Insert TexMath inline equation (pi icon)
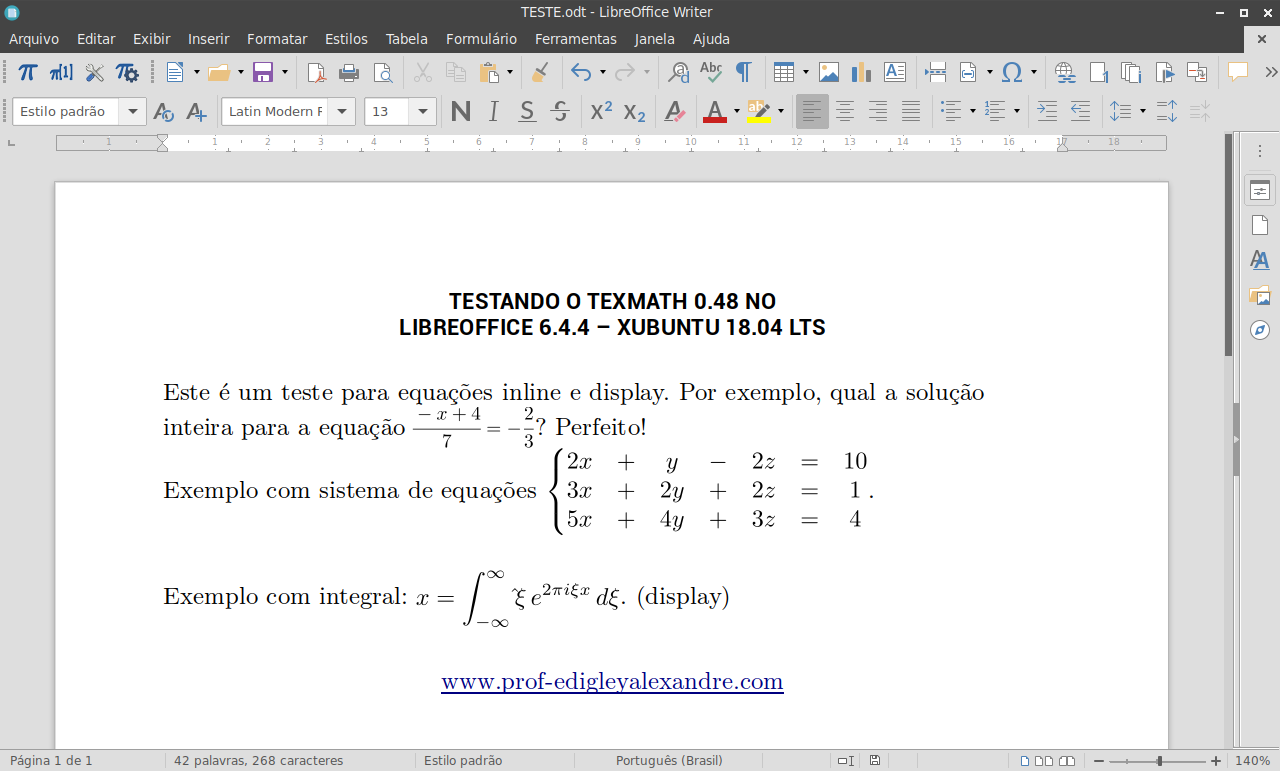The width and height of the screenshot is (1280, 771). click(x=28, y=72)
